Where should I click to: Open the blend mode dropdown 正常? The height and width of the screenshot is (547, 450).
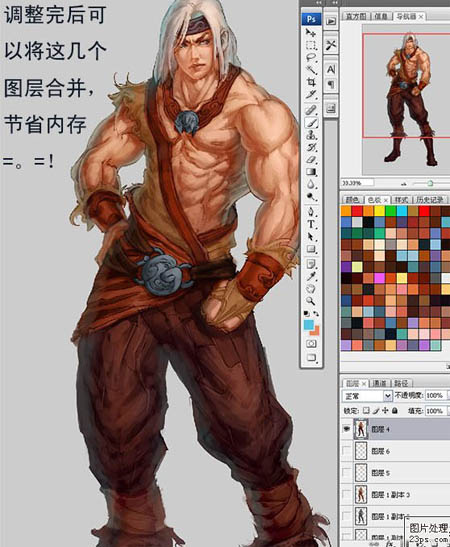[x=366, y=396]
